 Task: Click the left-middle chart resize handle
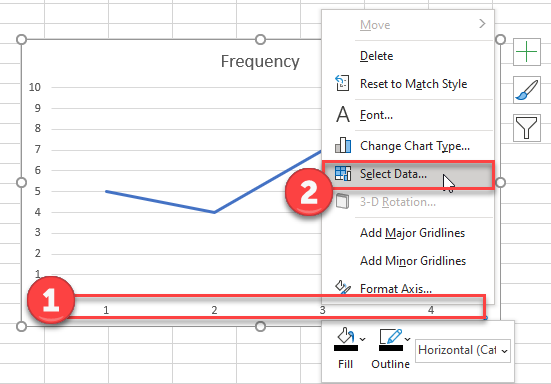[21, 183]
